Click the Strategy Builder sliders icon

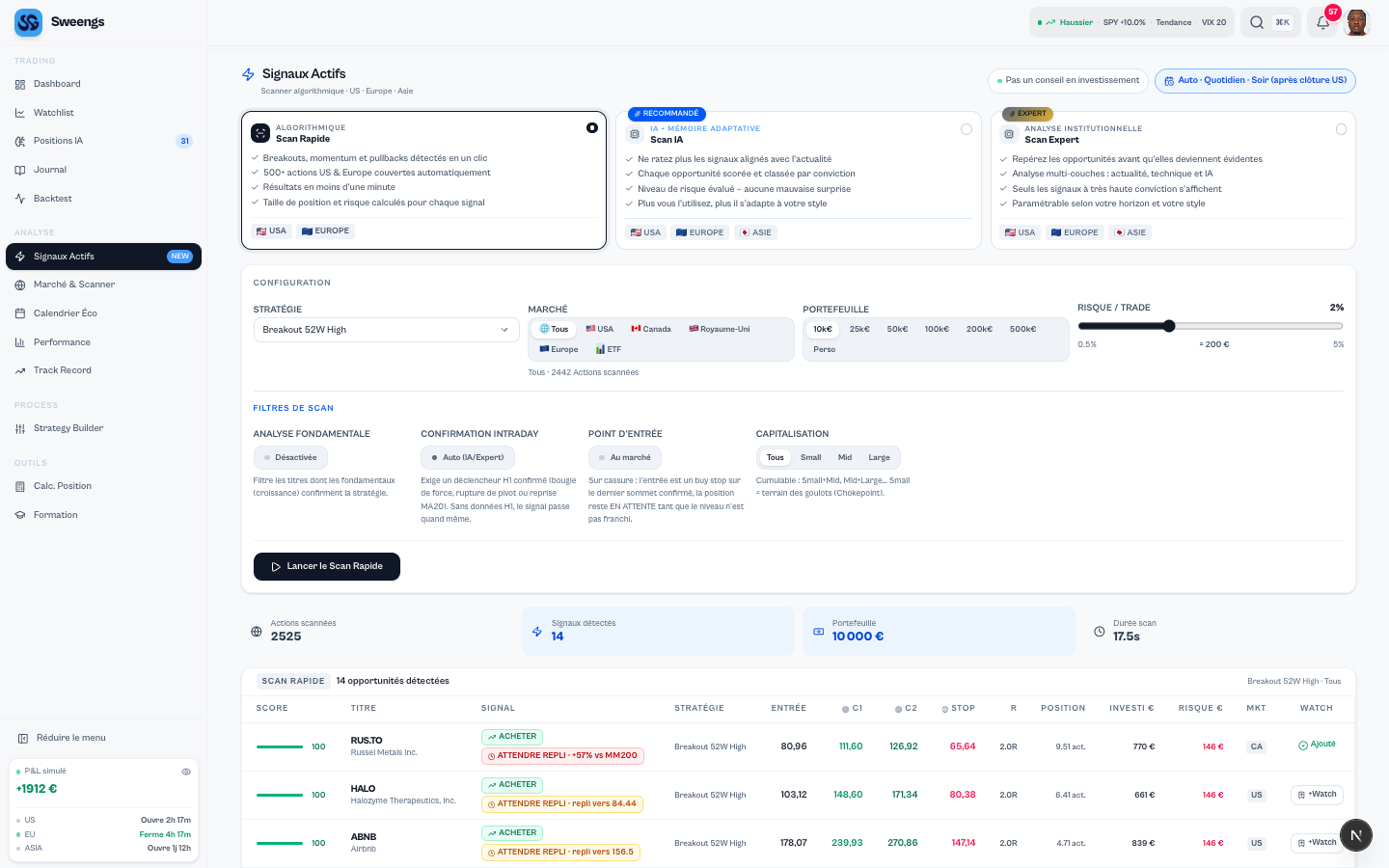[20, 428]
